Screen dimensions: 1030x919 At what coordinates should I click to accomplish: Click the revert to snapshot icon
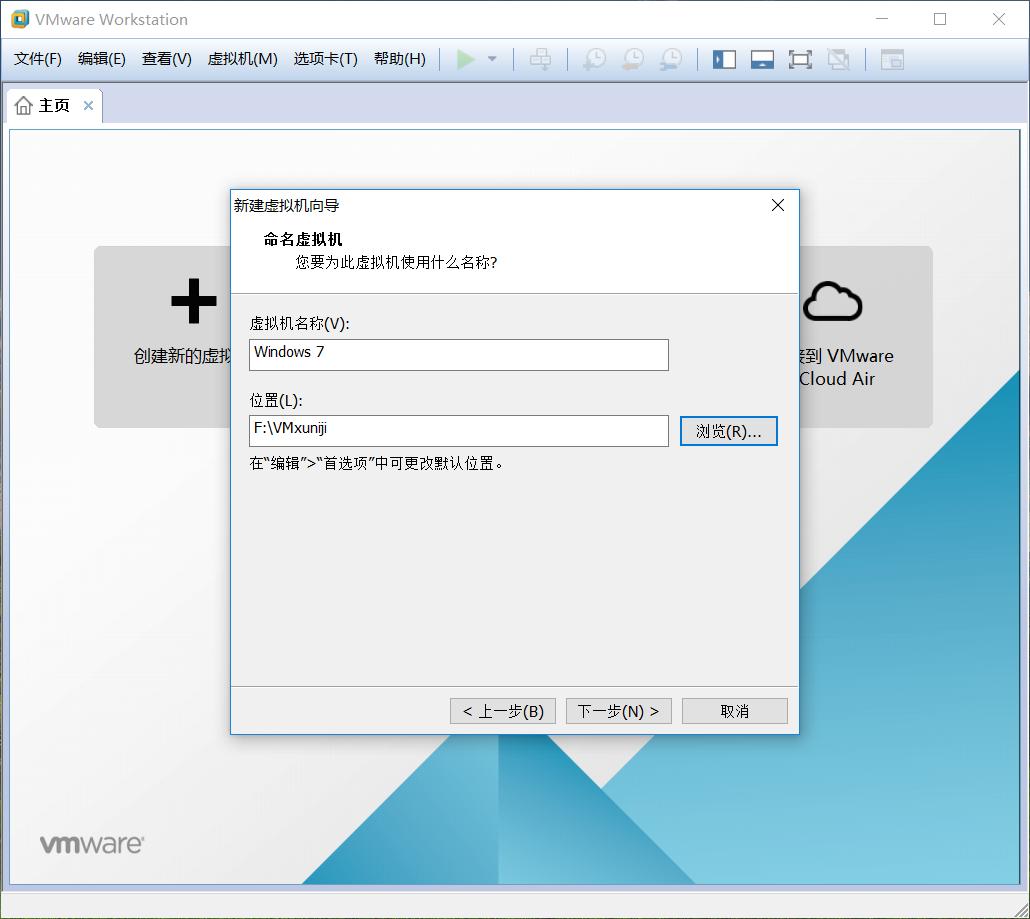pos(633,59)
